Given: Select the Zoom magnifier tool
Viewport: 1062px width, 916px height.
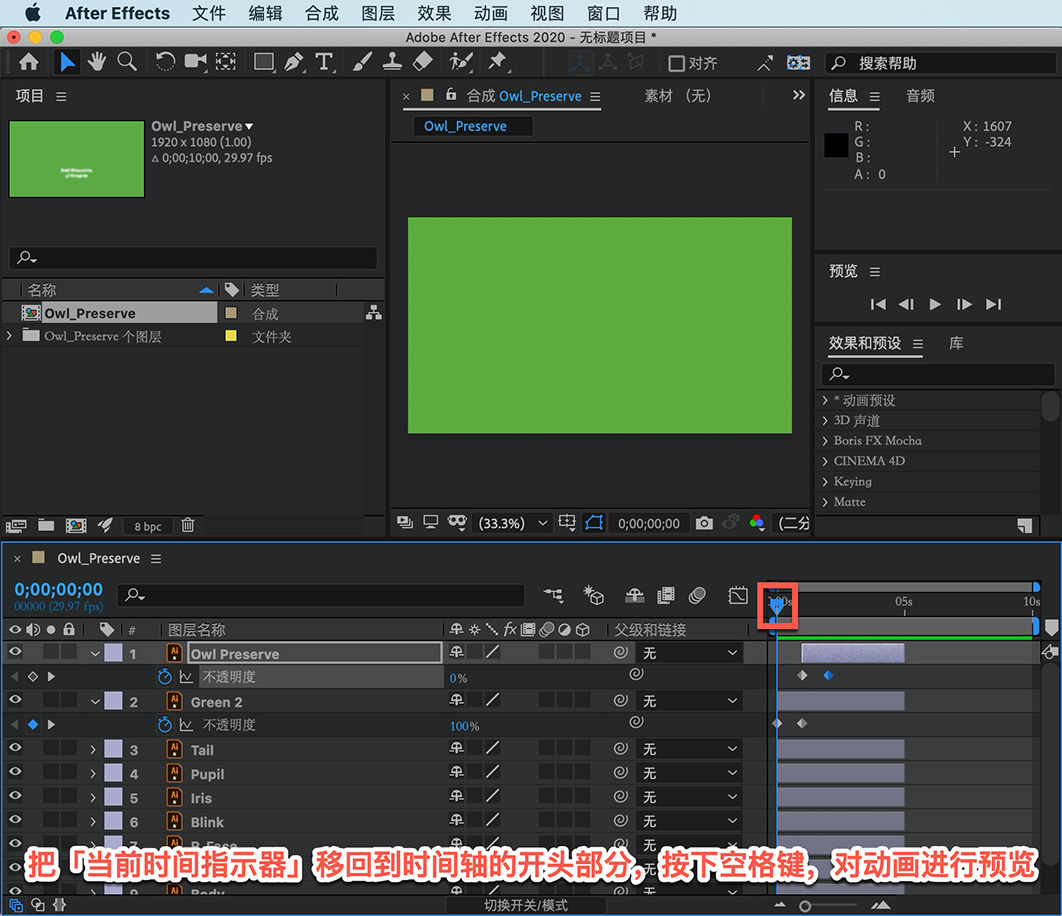Looking at the screenshot, I should coord(127,62).
